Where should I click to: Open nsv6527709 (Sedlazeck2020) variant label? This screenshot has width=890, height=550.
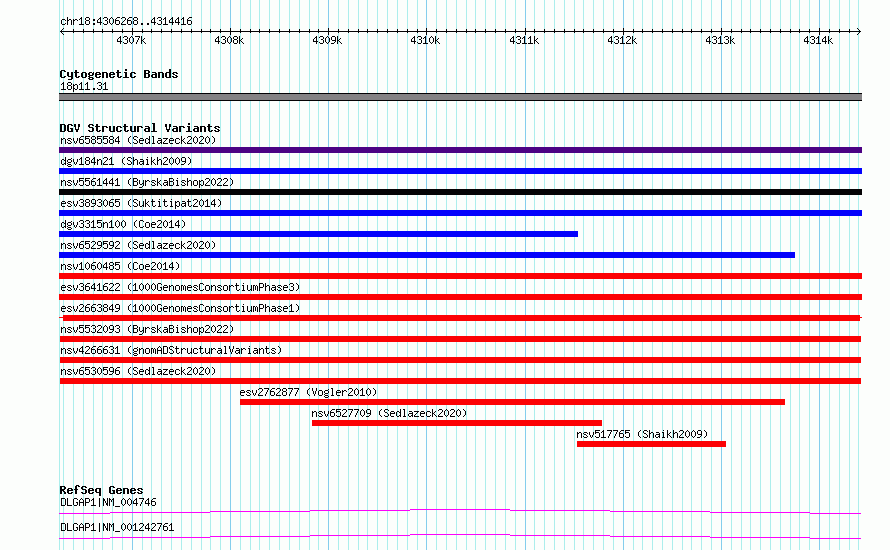click(389, 413)
